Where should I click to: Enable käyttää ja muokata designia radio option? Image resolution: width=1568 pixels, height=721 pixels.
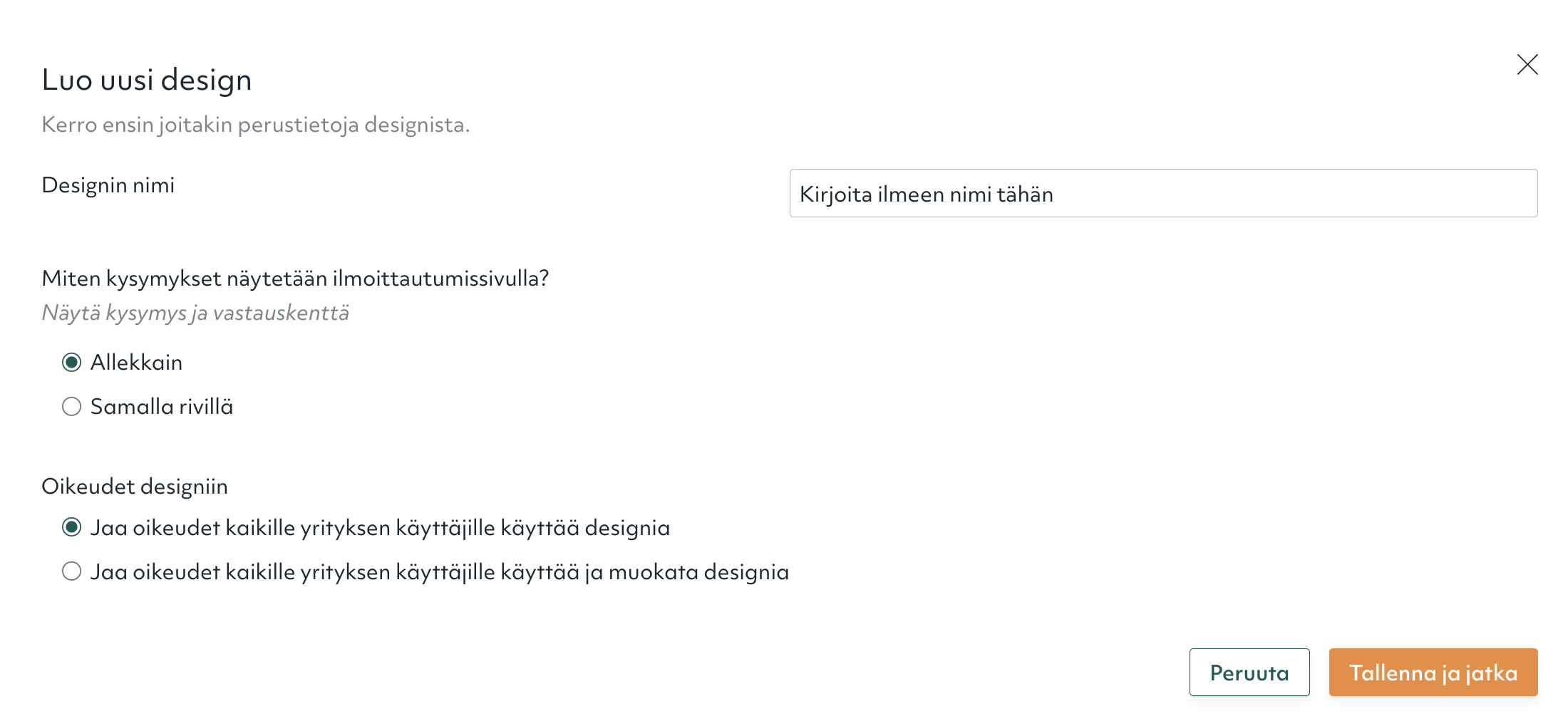click(x=71, y=572)
